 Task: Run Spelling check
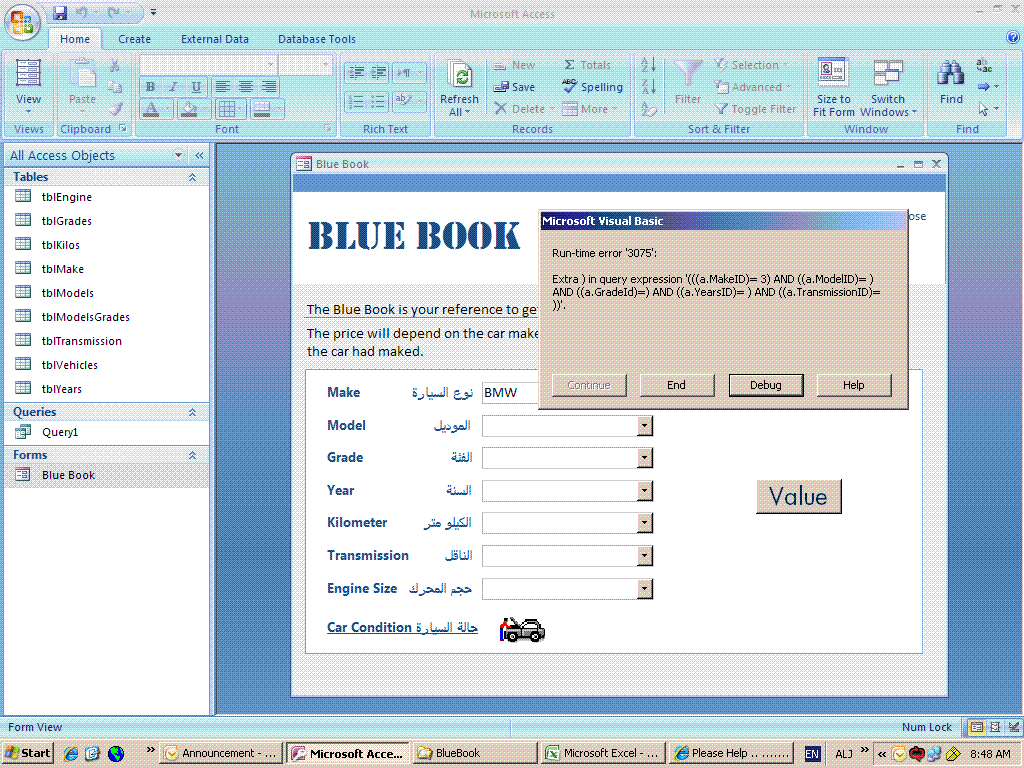coord(592,87)
